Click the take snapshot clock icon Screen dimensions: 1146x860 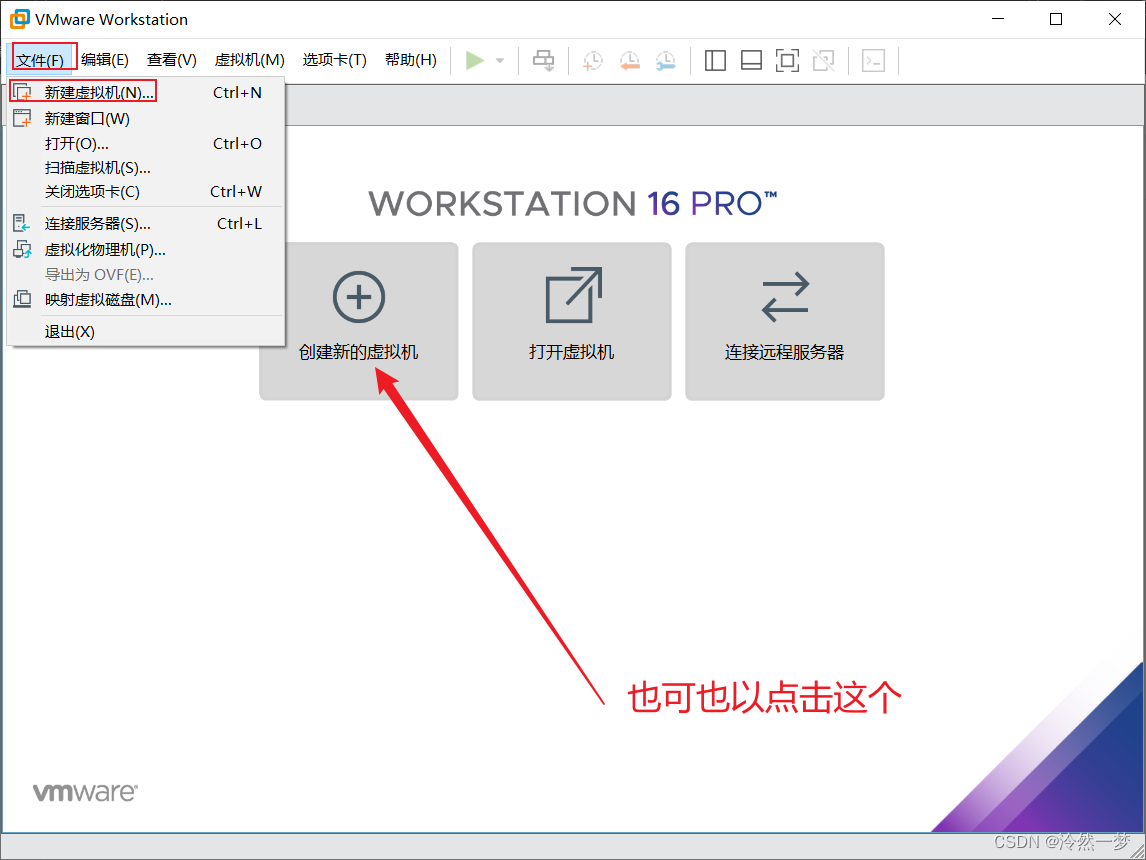(x=593, y=60)
